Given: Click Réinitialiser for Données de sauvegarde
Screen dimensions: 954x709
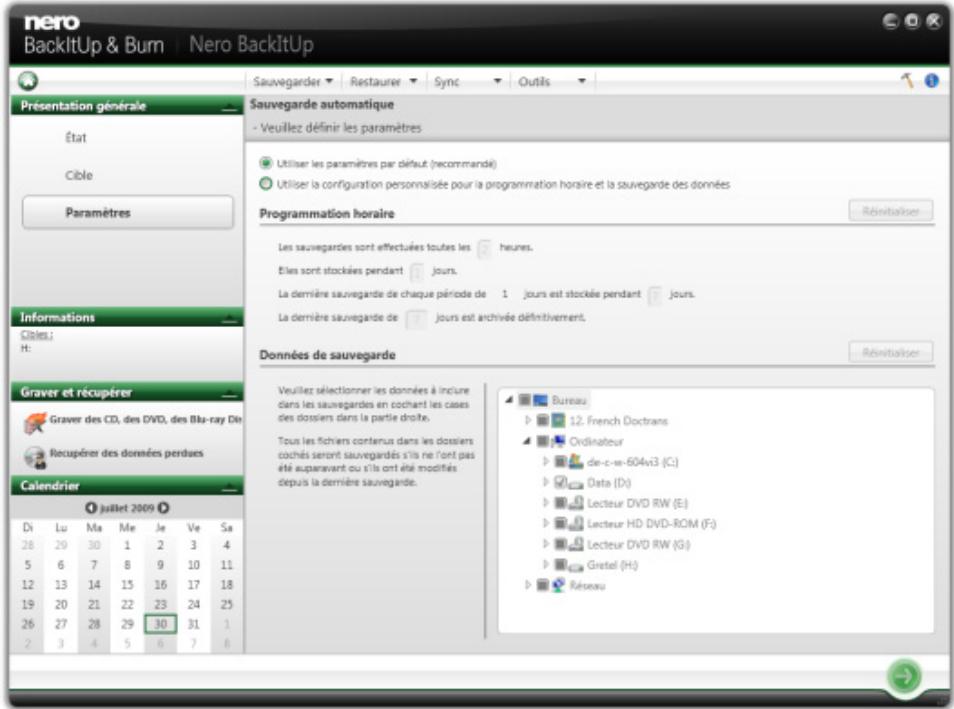Looking at the screenshot, I should (891, 352).
